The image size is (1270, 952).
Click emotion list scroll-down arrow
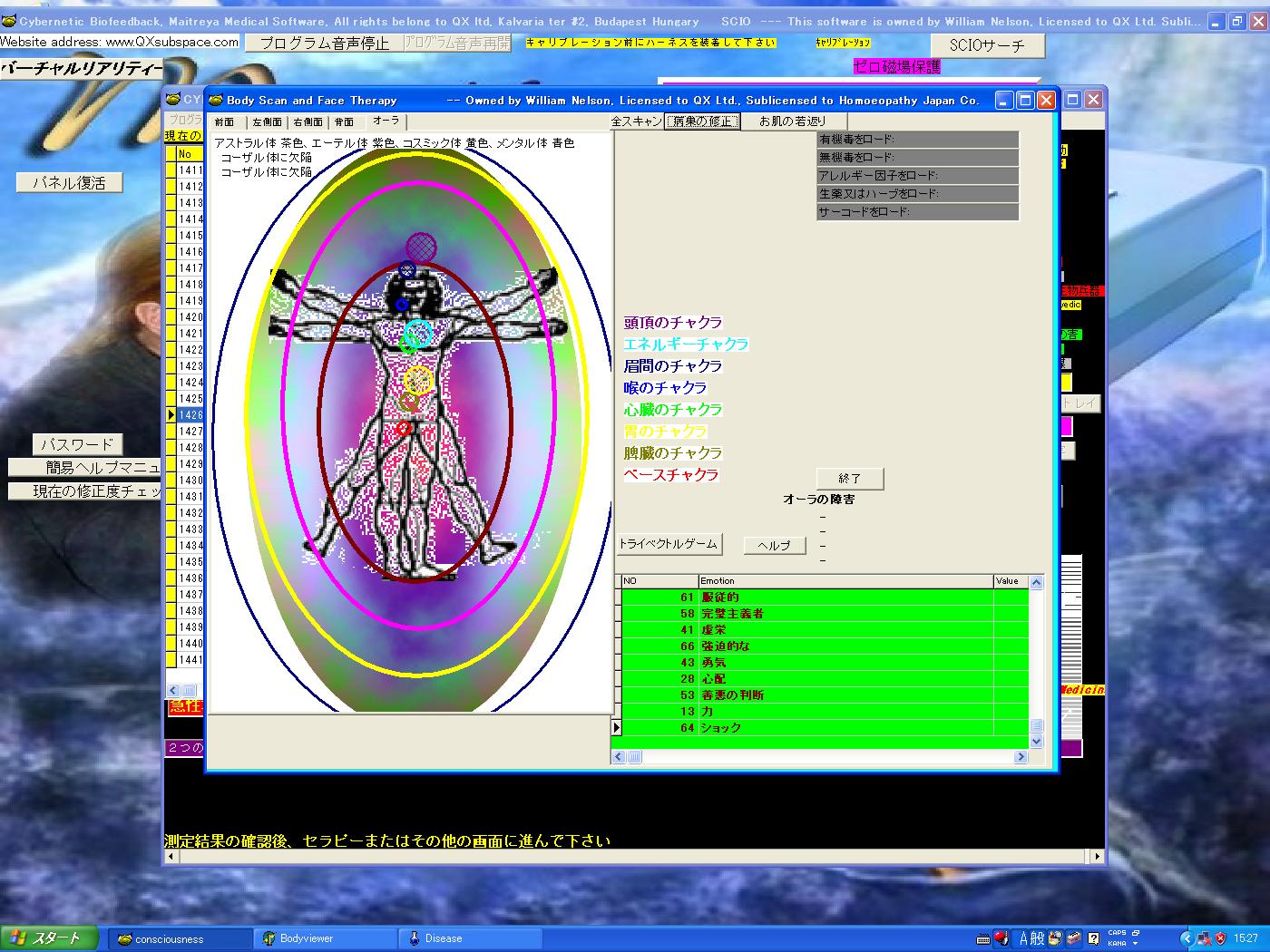click(x=1036, y=742)
